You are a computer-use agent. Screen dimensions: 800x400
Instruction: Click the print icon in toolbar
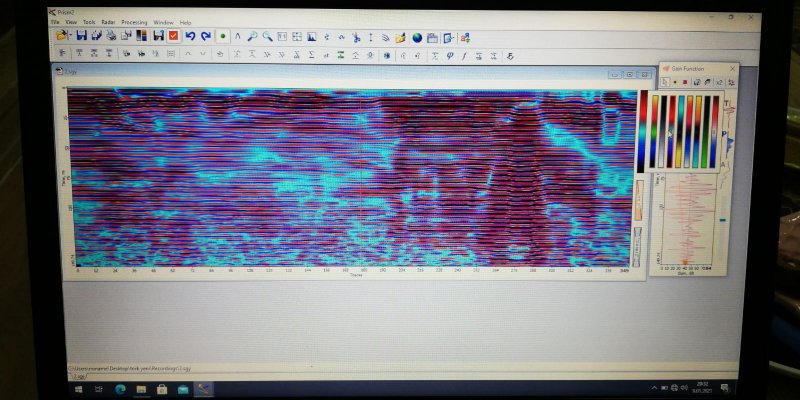[111, 36]
